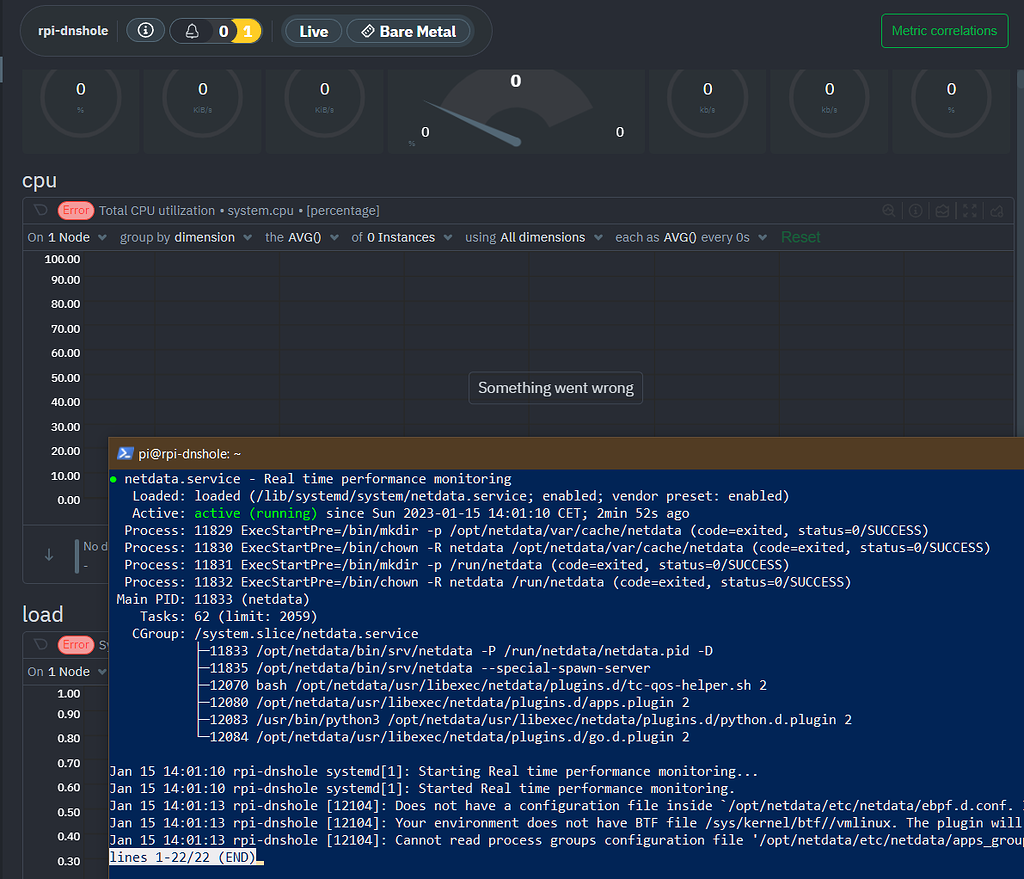This screenshot has height=879, width=1024.
Task: Toggle the critical alerts count showing 0
Action: point(223,31)
